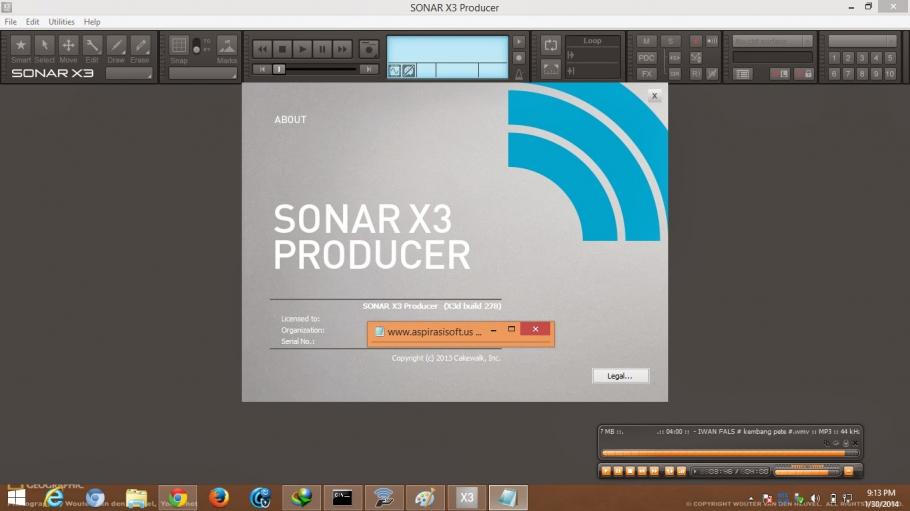Click the crossed-out icon in time display
Viewport: 910px width, 511px height.
(409, 71)
